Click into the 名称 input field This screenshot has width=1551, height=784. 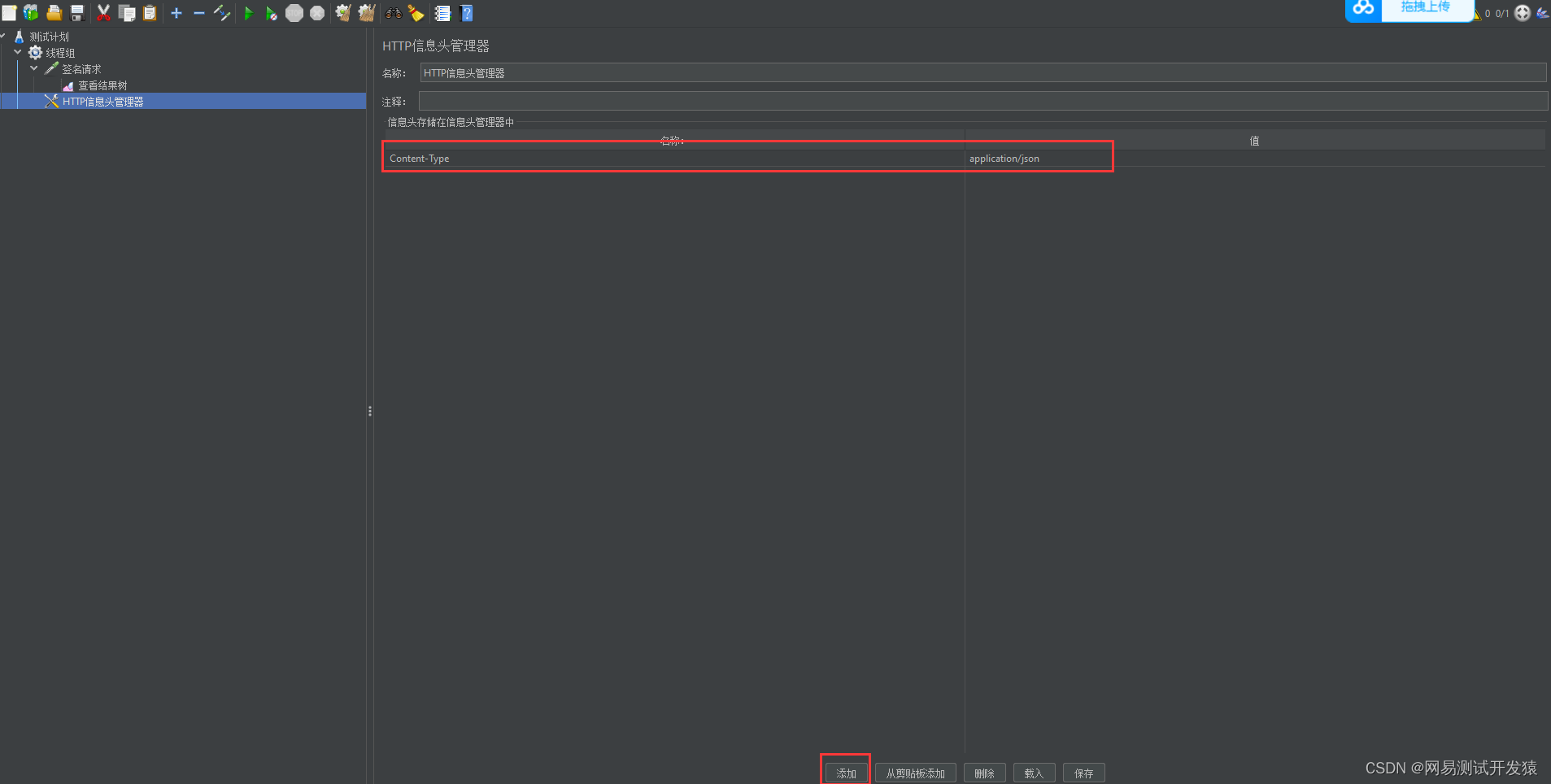pos(982,72)
